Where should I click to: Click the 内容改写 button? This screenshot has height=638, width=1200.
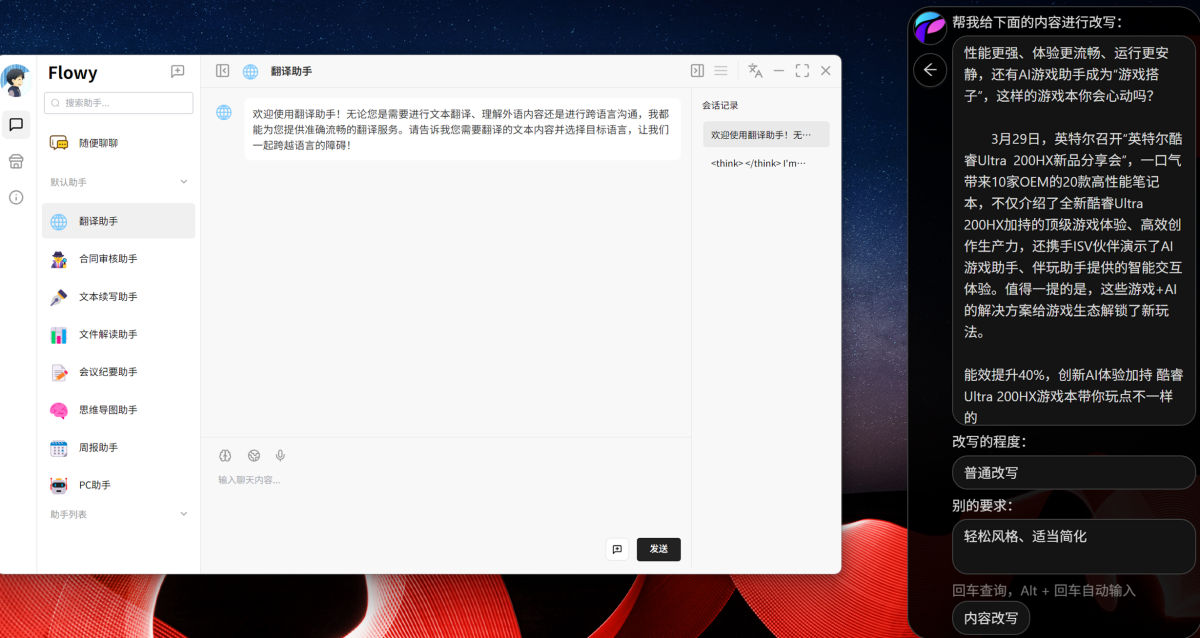pyautogui.click(x=990, y=618)
